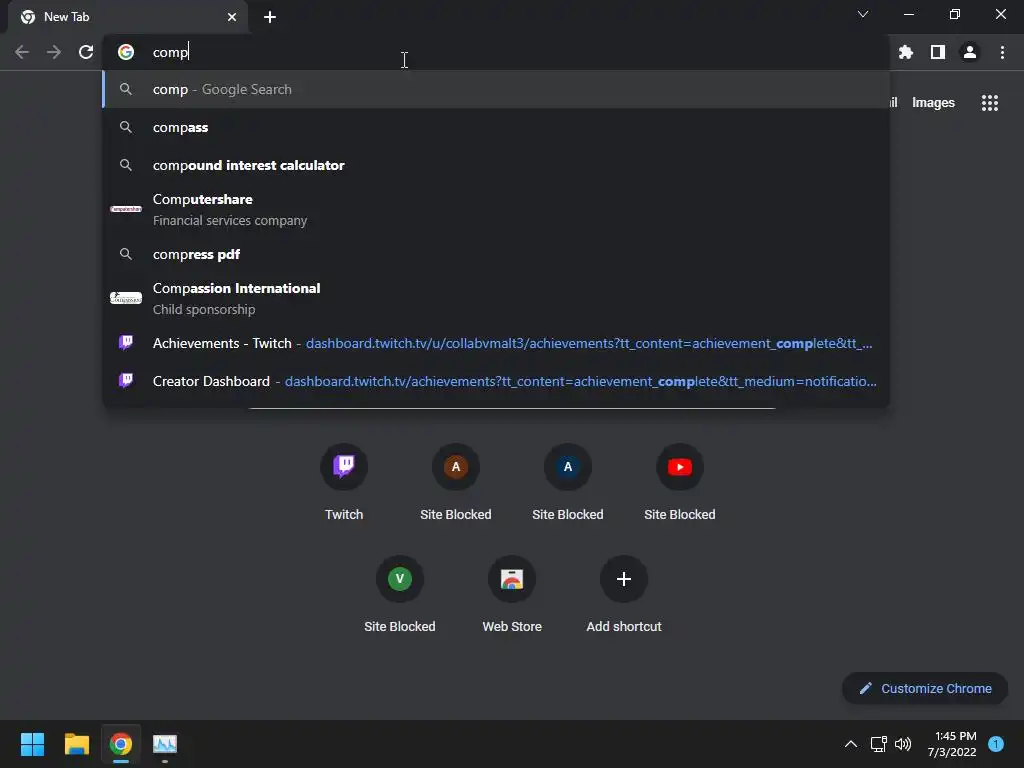Open the blue 'A' Site Blocked shortcut

tap(568, 483)
